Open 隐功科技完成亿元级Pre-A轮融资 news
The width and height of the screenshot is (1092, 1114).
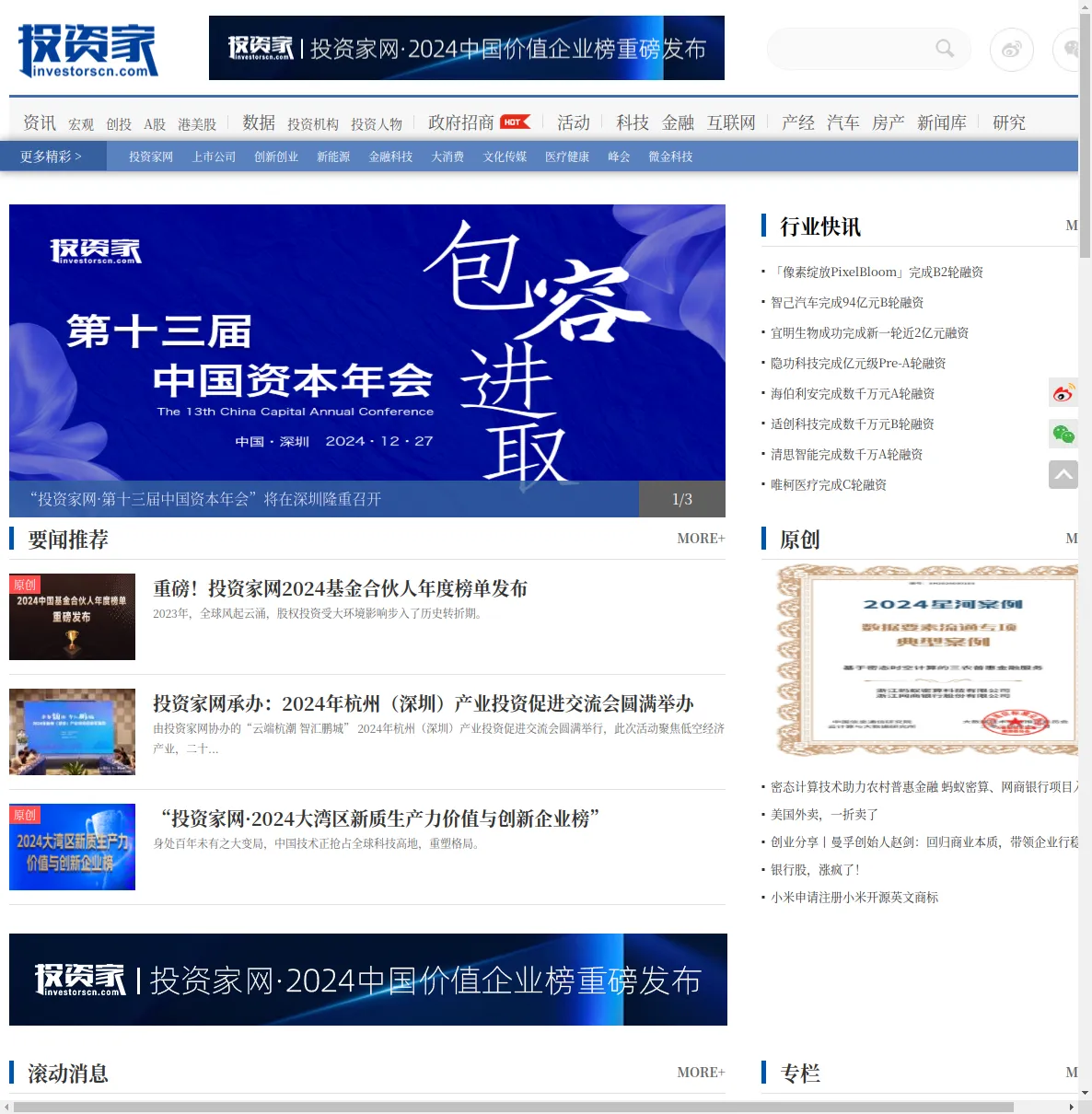[x=859, y=364]
